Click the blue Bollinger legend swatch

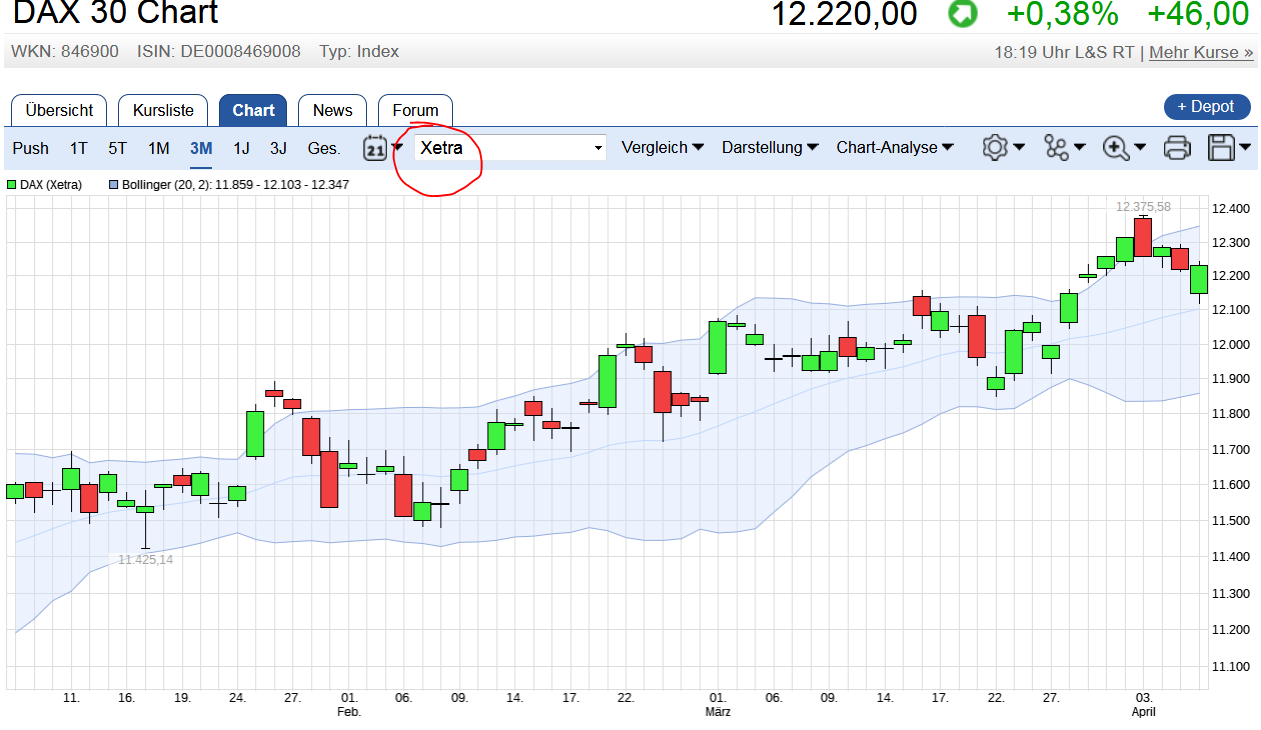point(114,185)
